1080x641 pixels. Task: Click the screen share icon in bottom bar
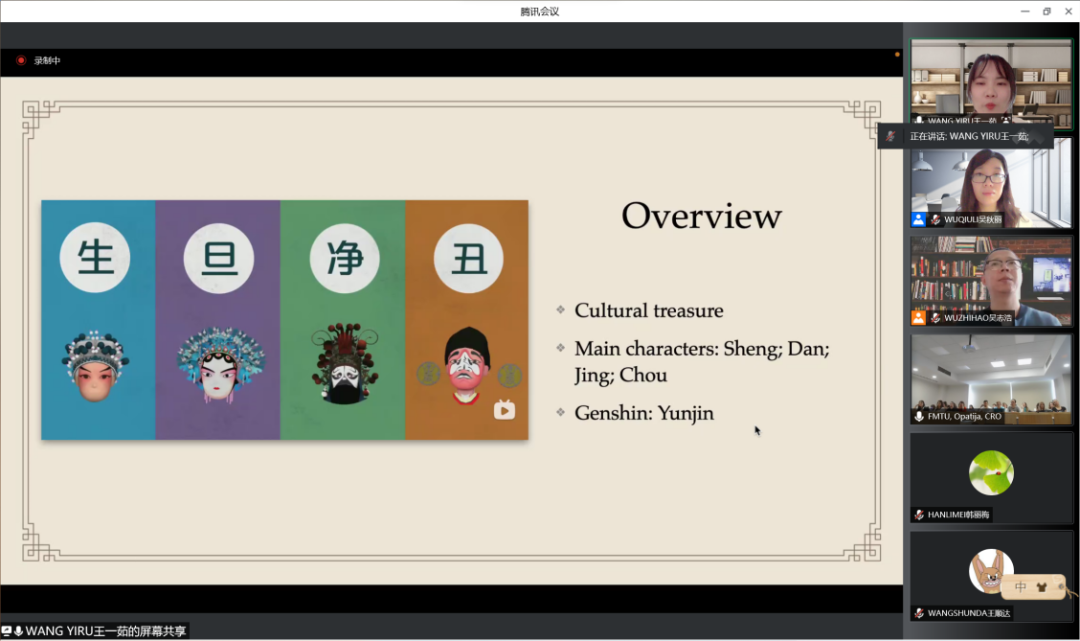coord(7,631)
